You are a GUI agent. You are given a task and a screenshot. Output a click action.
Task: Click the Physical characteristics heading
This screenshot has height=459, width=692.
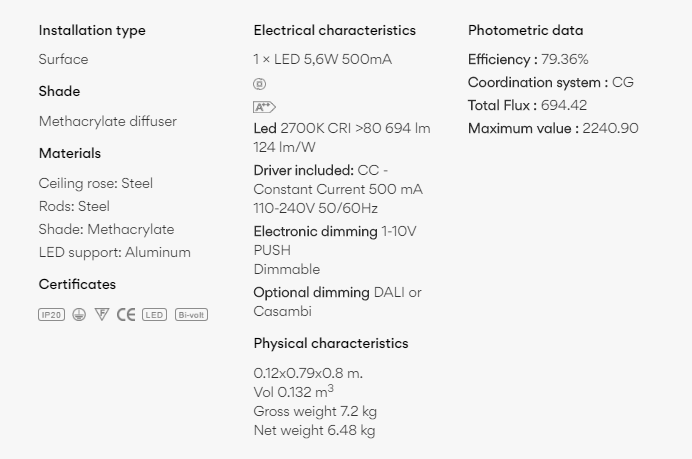coord(331,343)
